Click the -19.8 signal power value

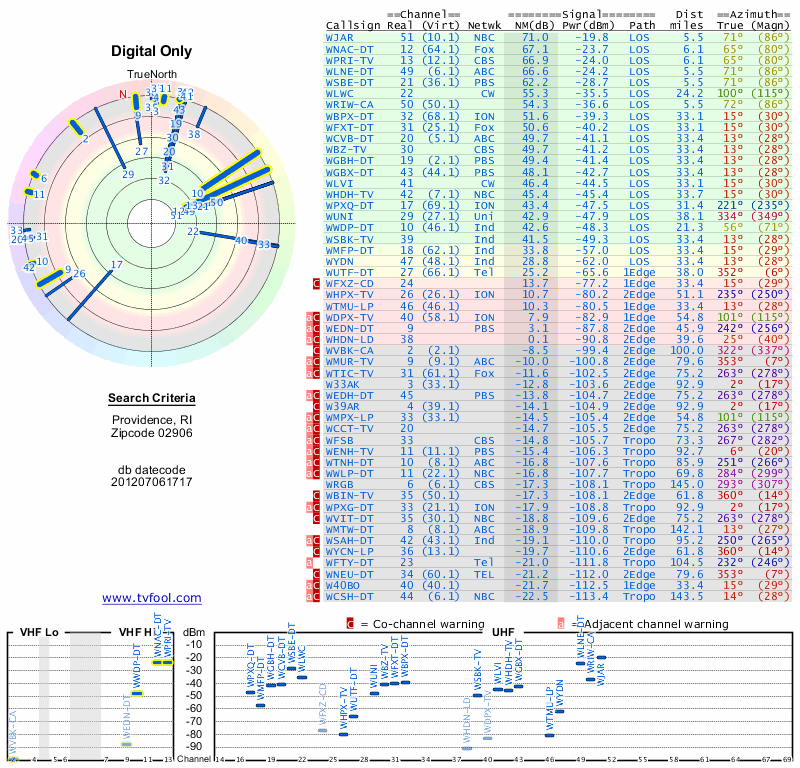click(592, 38)
